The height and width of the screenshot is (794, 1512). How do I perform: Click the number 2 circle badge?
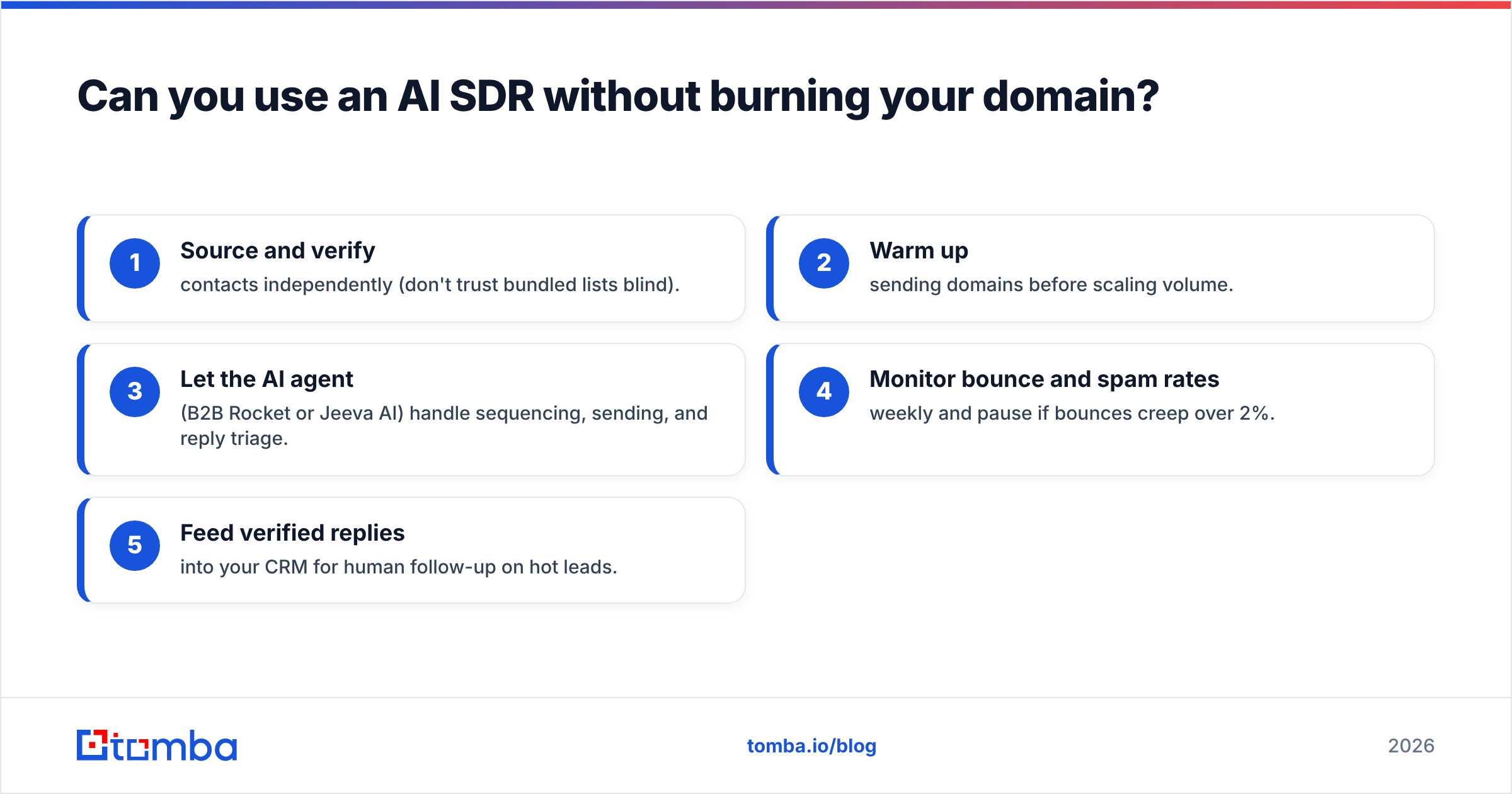(x=824, y=263)
